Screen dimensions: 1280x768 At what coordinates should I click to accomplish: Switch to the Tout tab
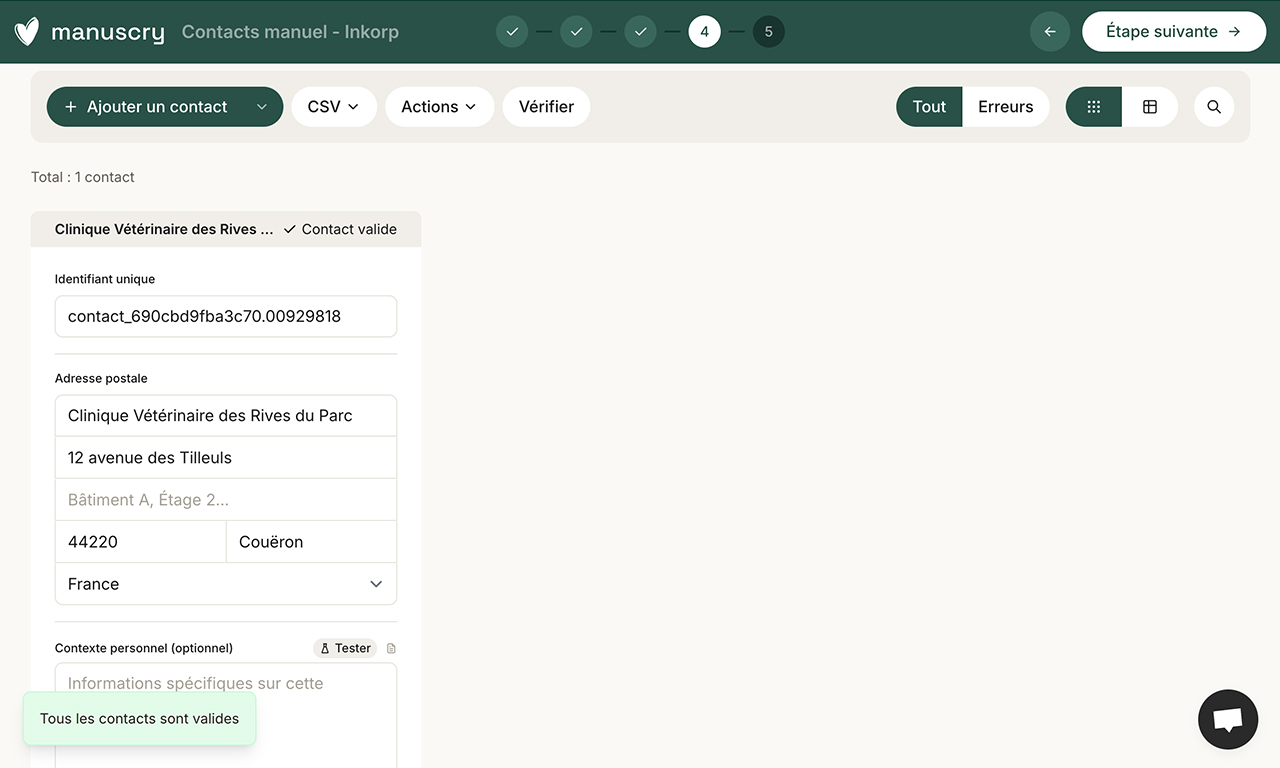click(928, 106)
